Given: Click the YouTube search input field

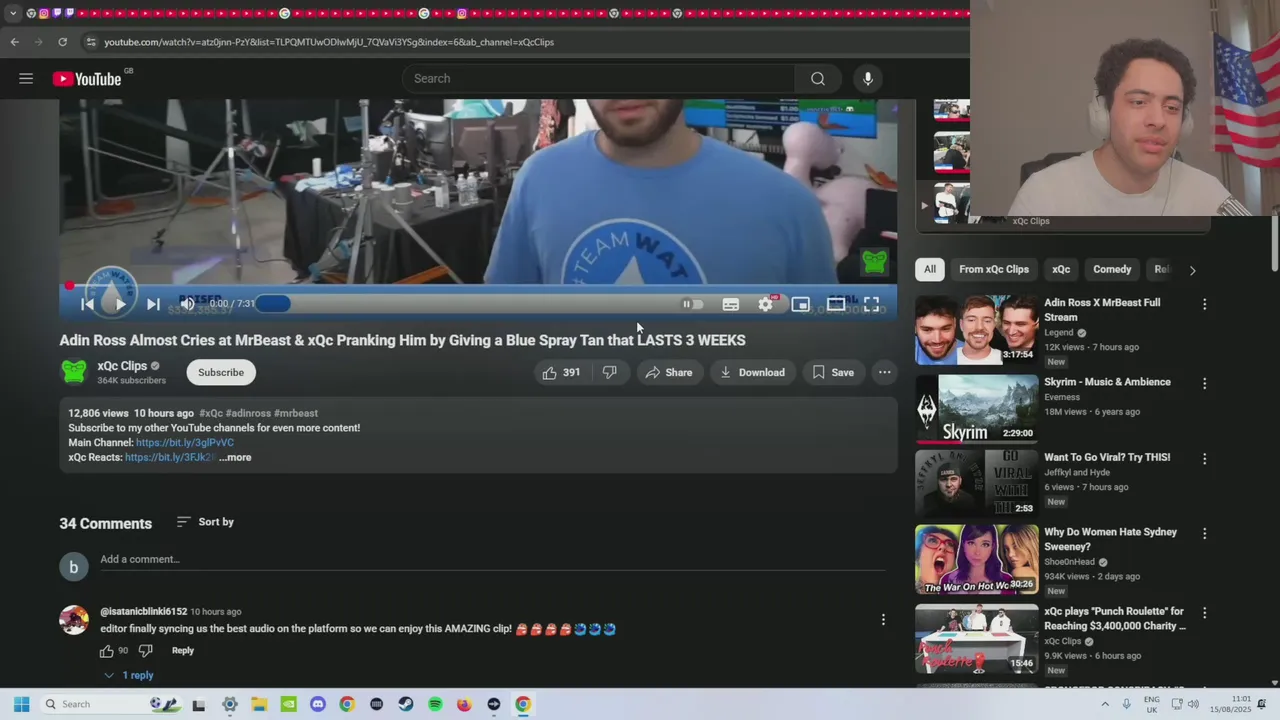Looking at the screenshot, I should 598,78.
